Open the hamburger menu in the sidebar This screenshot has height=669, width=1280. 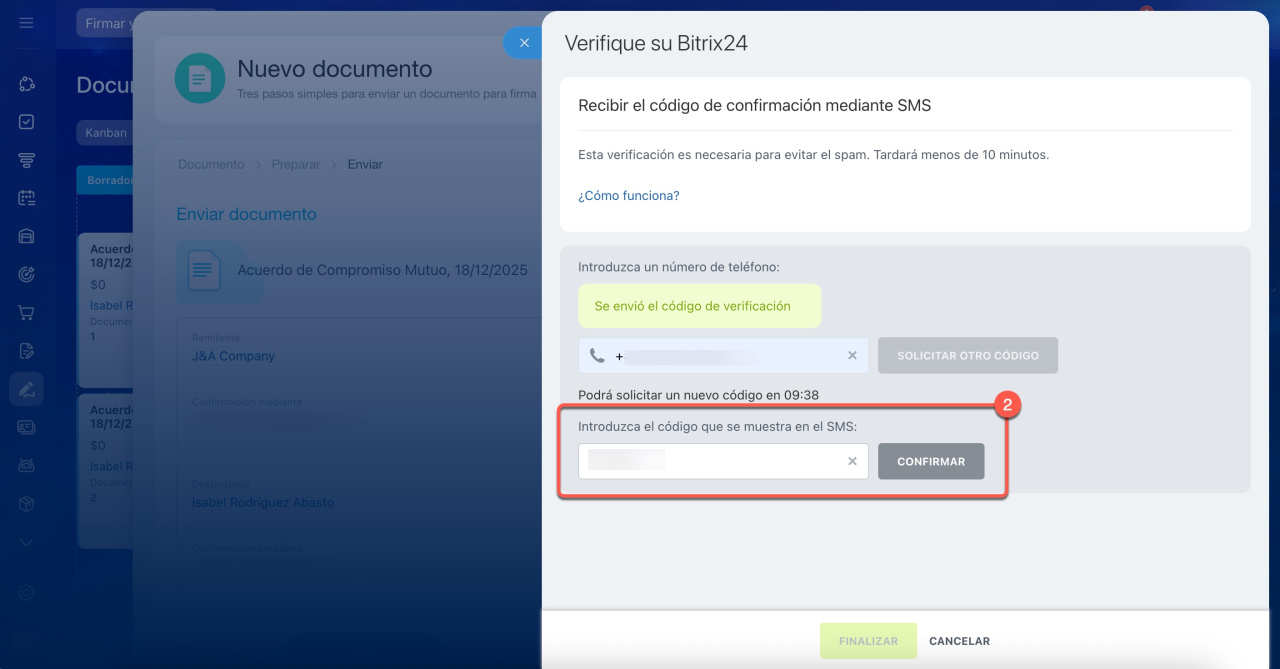pyautogui.click(x=26, y=23)
